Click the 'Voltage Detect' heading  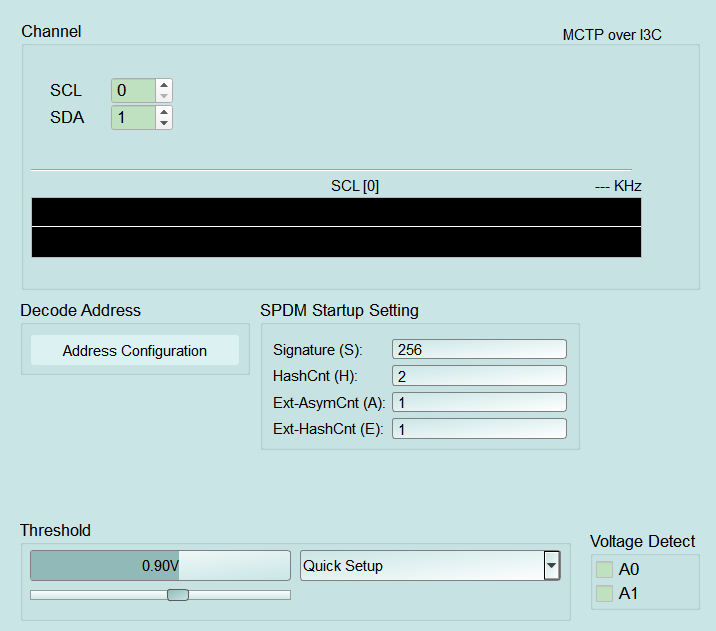(x=642, y=541)
